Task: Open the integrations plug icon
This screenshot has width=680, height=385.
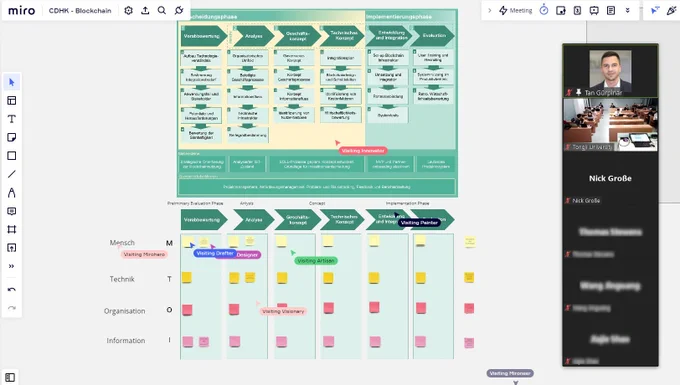Action: click(179, 10)
